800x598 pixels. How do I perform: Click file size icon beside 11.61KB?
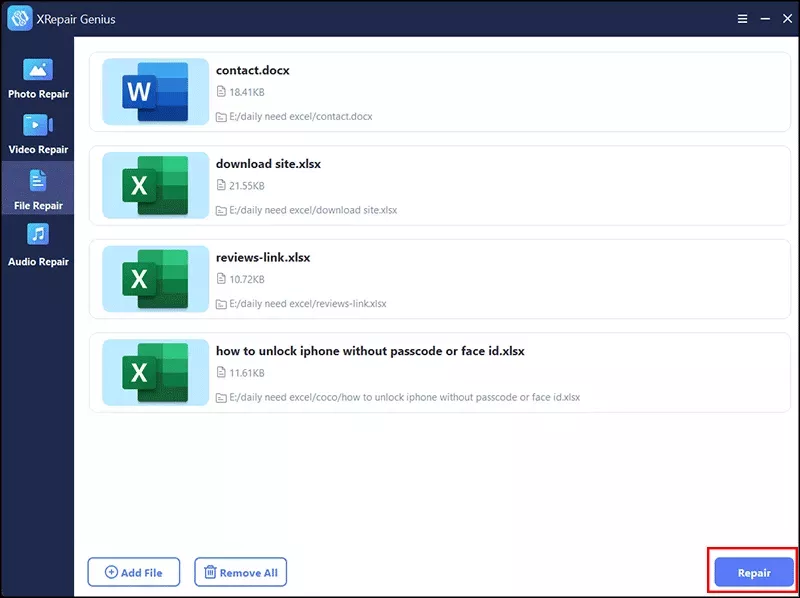(221, 372)
